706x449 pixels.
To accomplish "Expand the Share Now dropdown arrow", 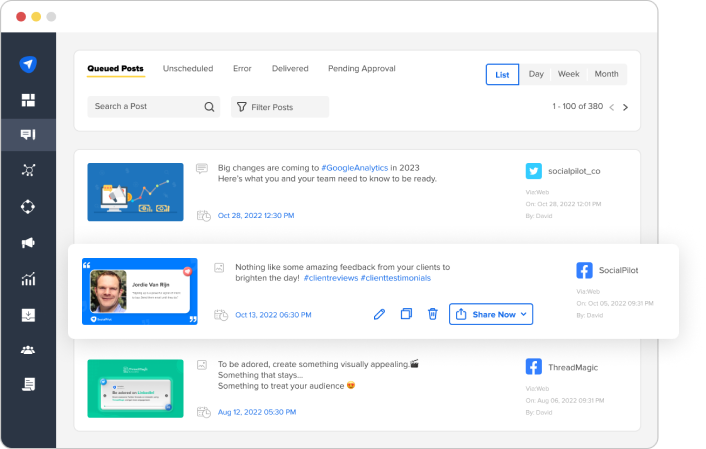I will coord(523,314).
